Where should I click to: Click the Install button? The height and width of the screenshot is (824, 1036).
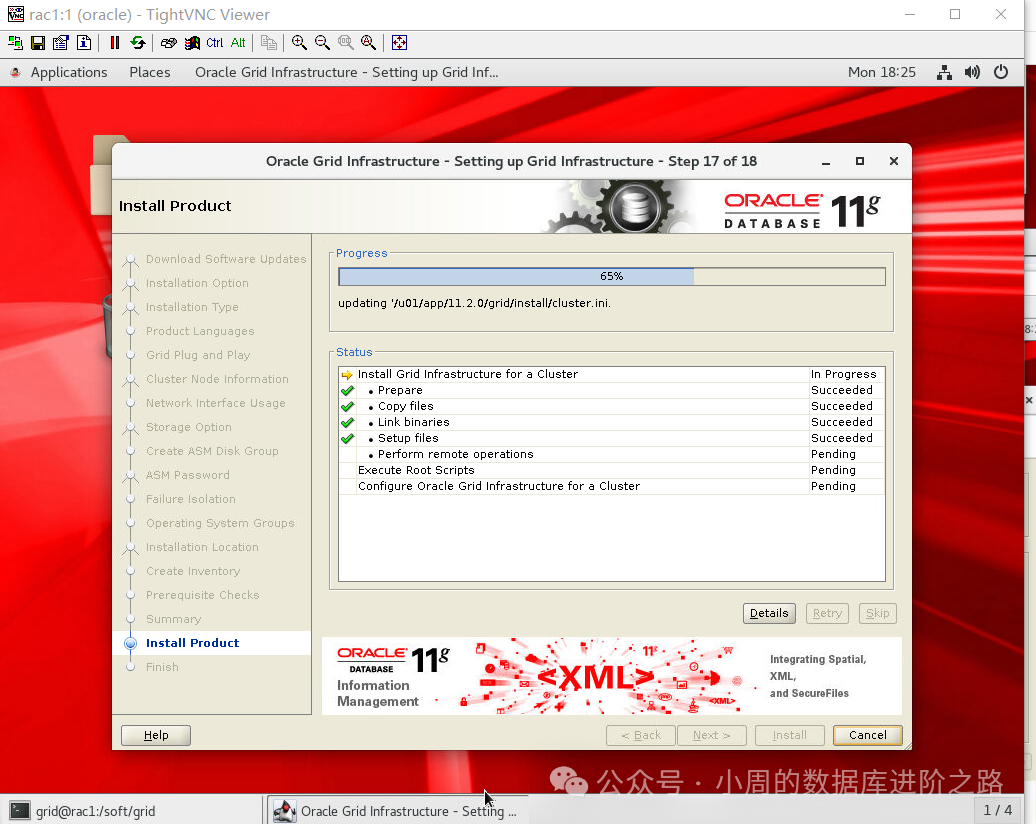790,735
